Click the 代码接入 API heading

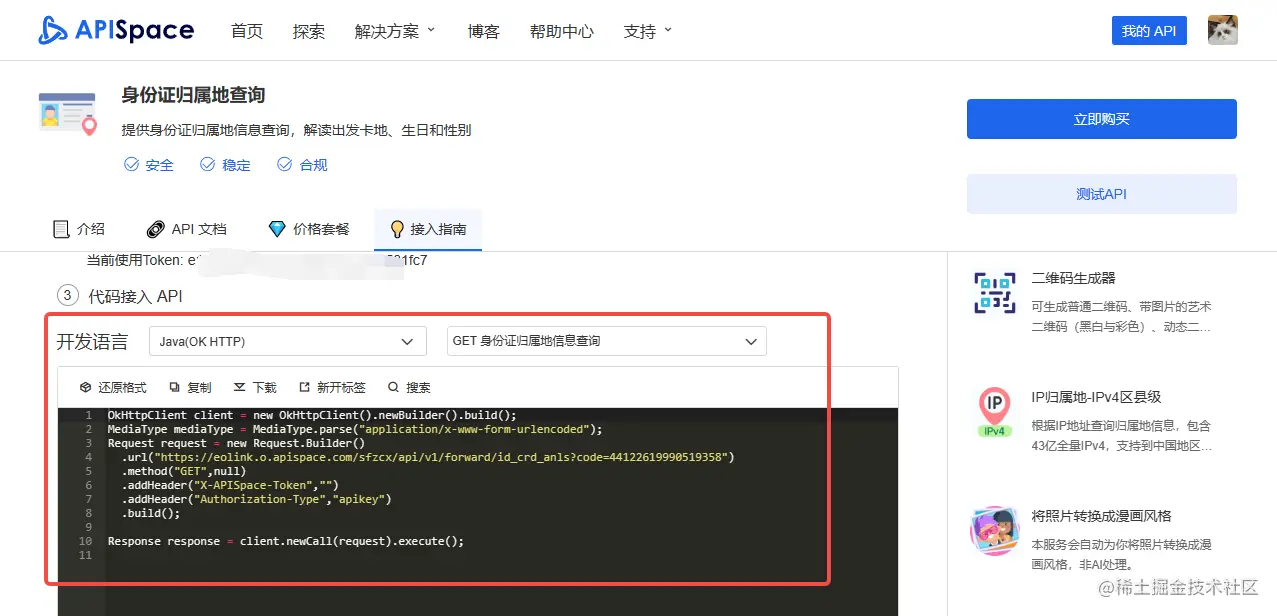click(x=136, y=296)
